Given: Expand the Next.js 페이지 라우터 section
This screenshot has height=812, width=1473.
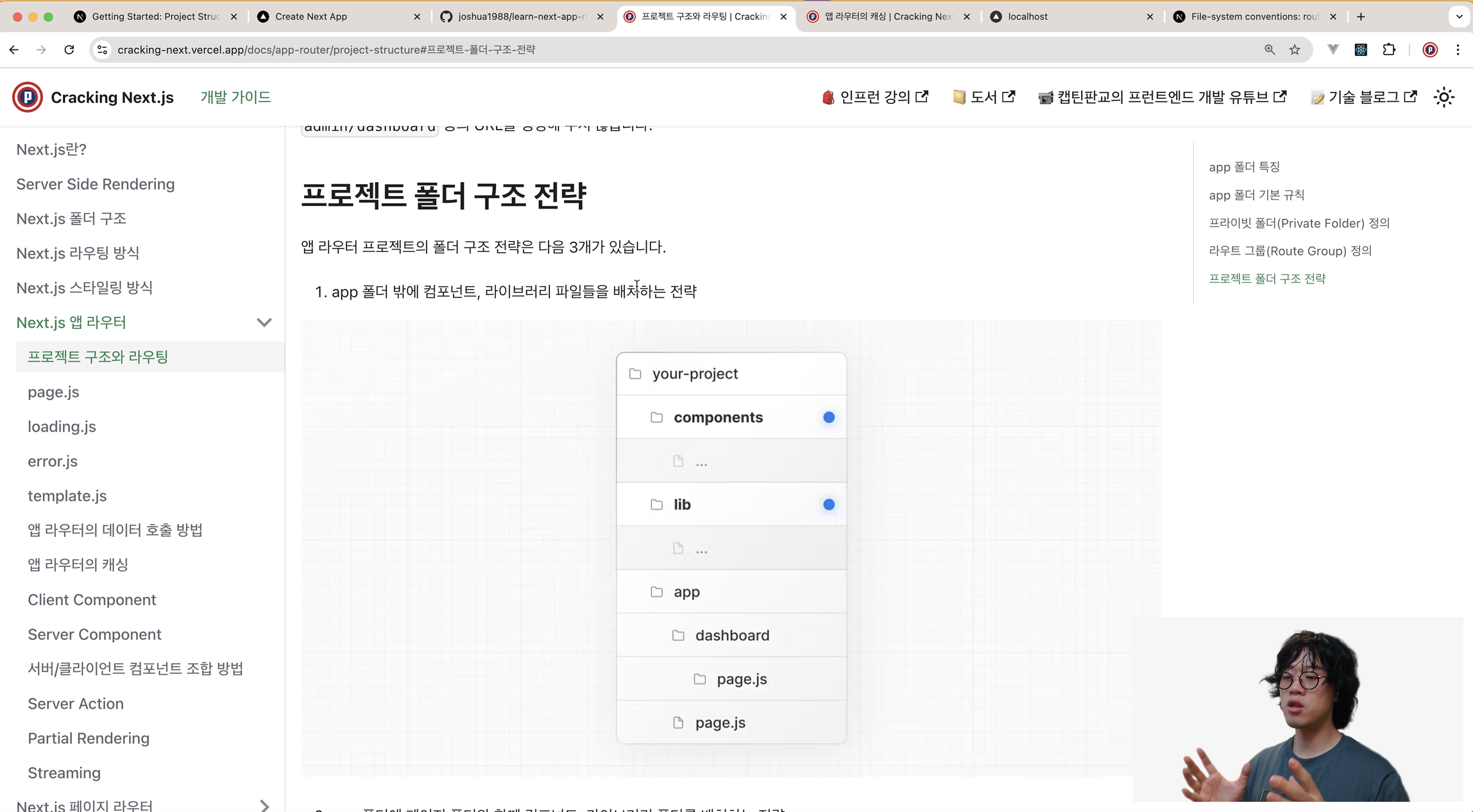Looking at the screenshot, I should coord(264,805).
